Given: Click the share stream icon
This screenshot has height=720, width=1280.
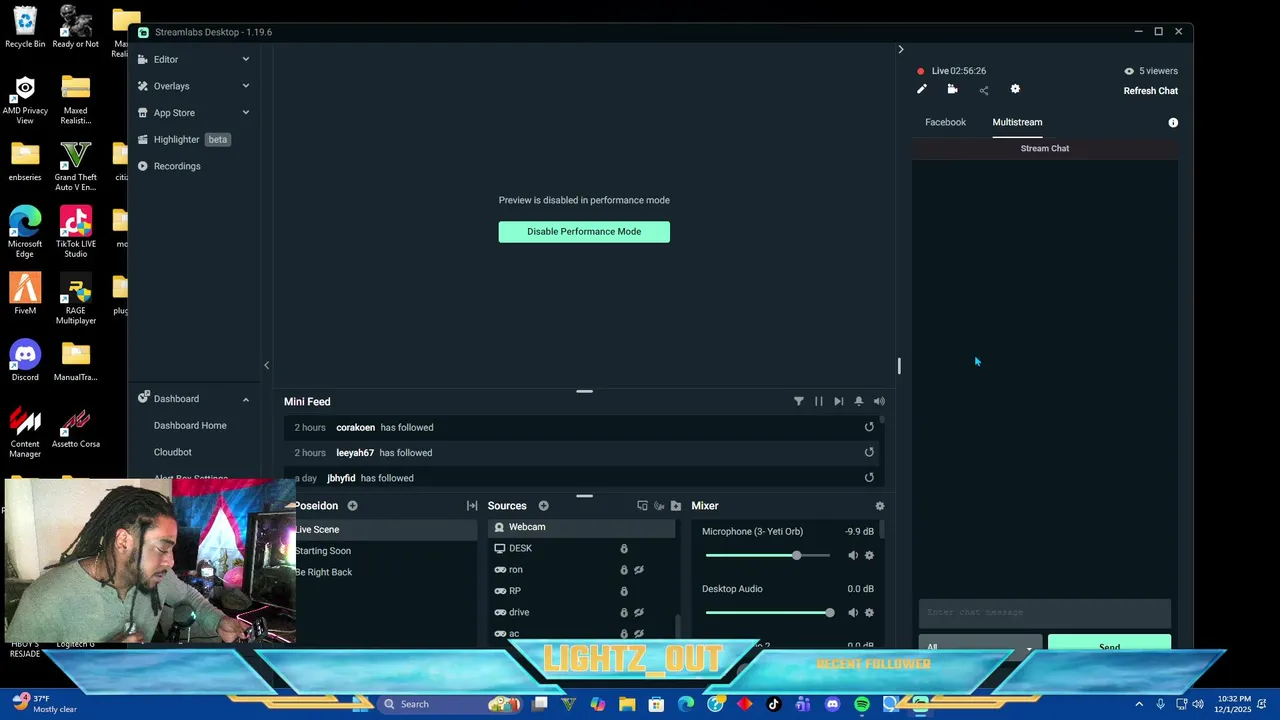Looking at the screenshot, I should (984, 90).
